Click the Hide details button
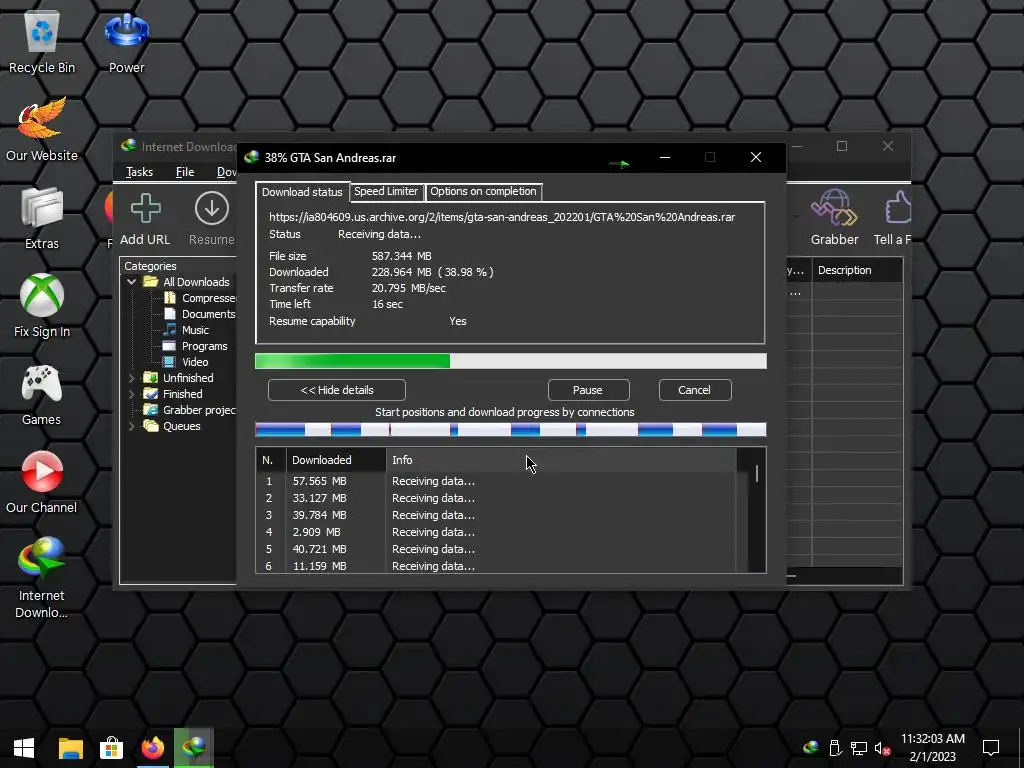 point(337,390)
